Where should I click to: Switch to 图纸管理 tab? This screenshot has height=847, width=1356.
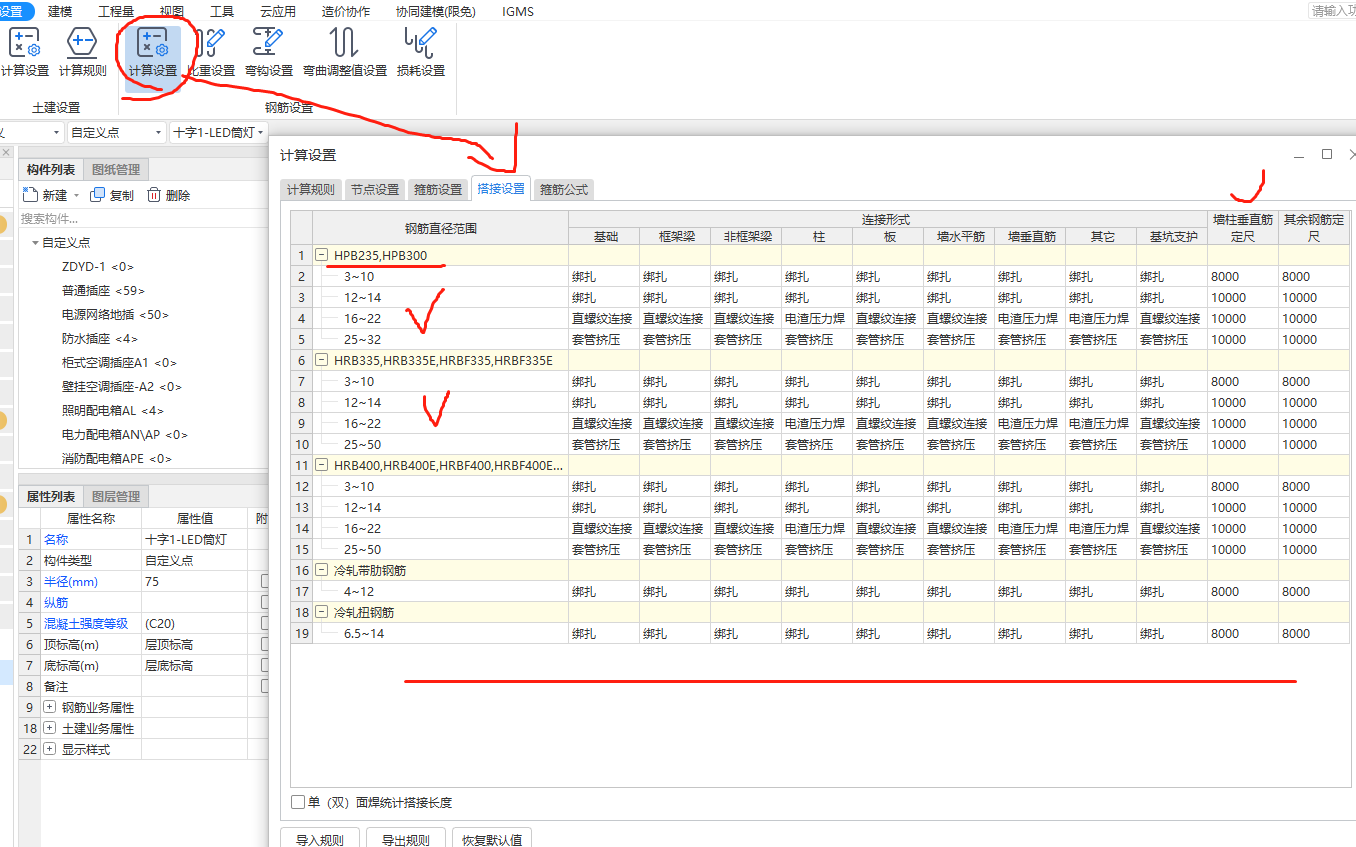click(x=116, y=170)
